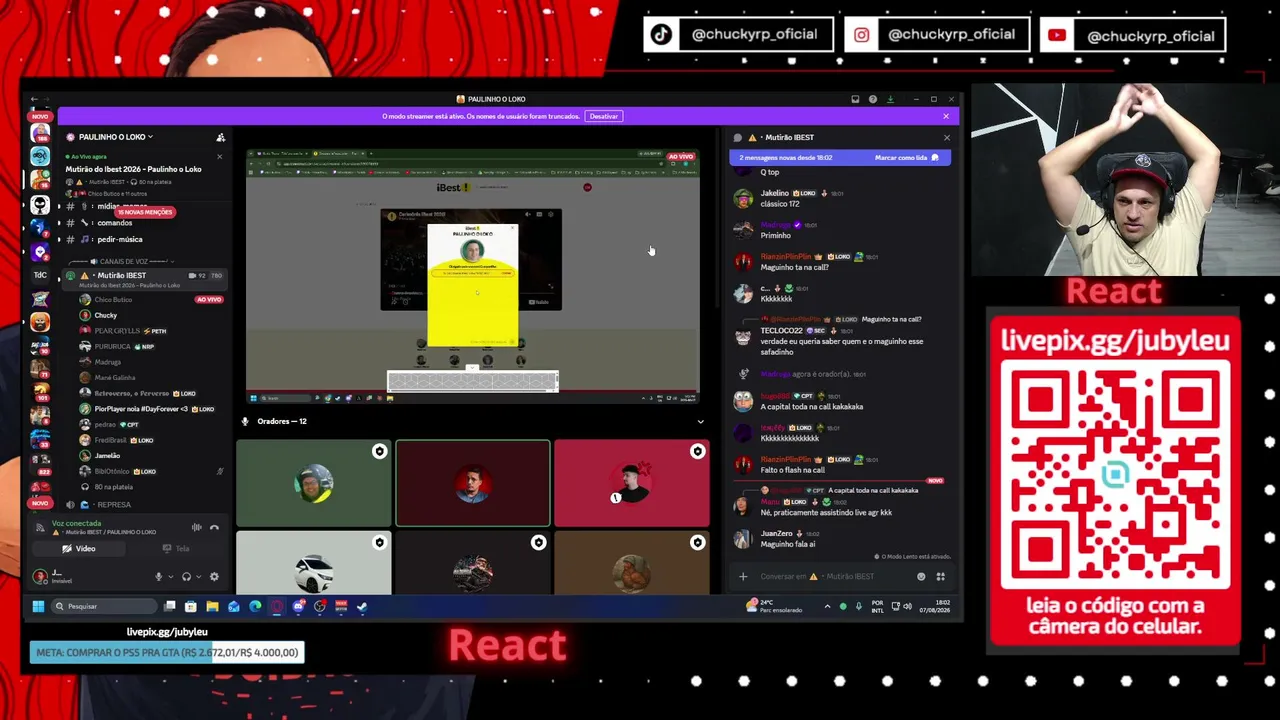The image size is (1280, 720).
Task: Click the badge icon on the chicken avatar tile
Action: click(x=697, y=542)
